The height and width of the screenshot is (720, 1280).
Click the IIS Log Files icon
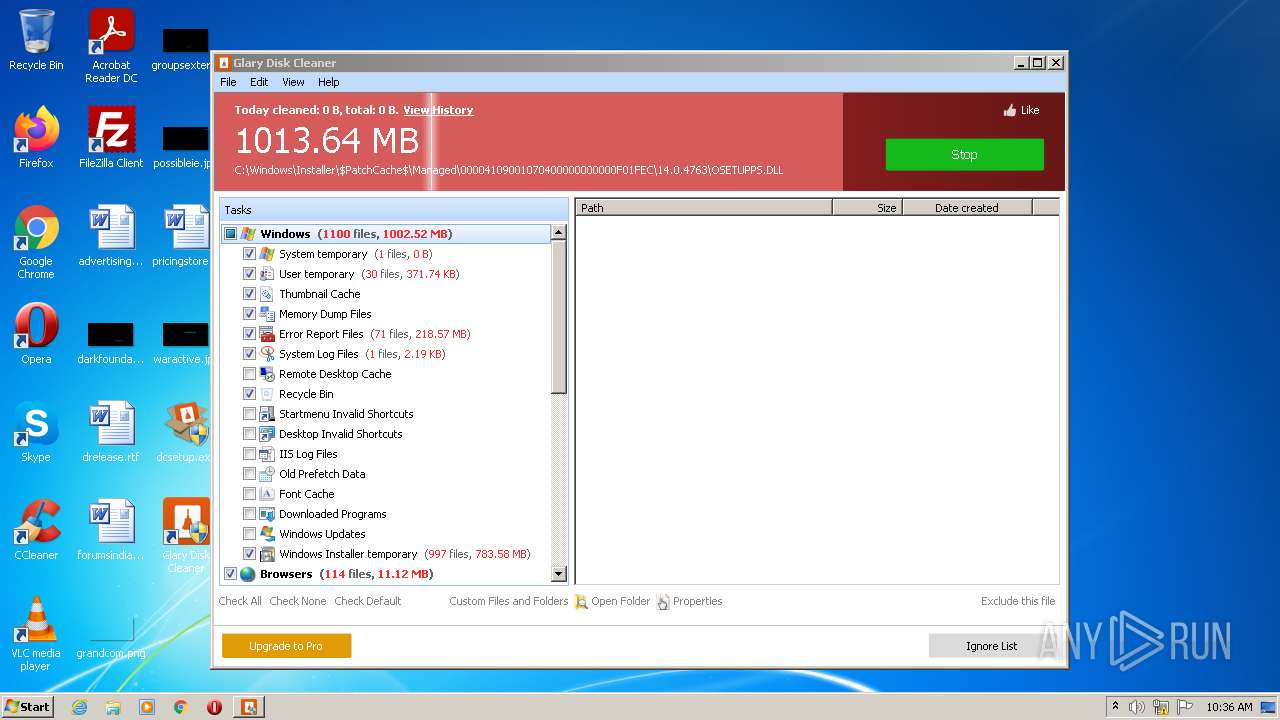click(x=267, y=454)
